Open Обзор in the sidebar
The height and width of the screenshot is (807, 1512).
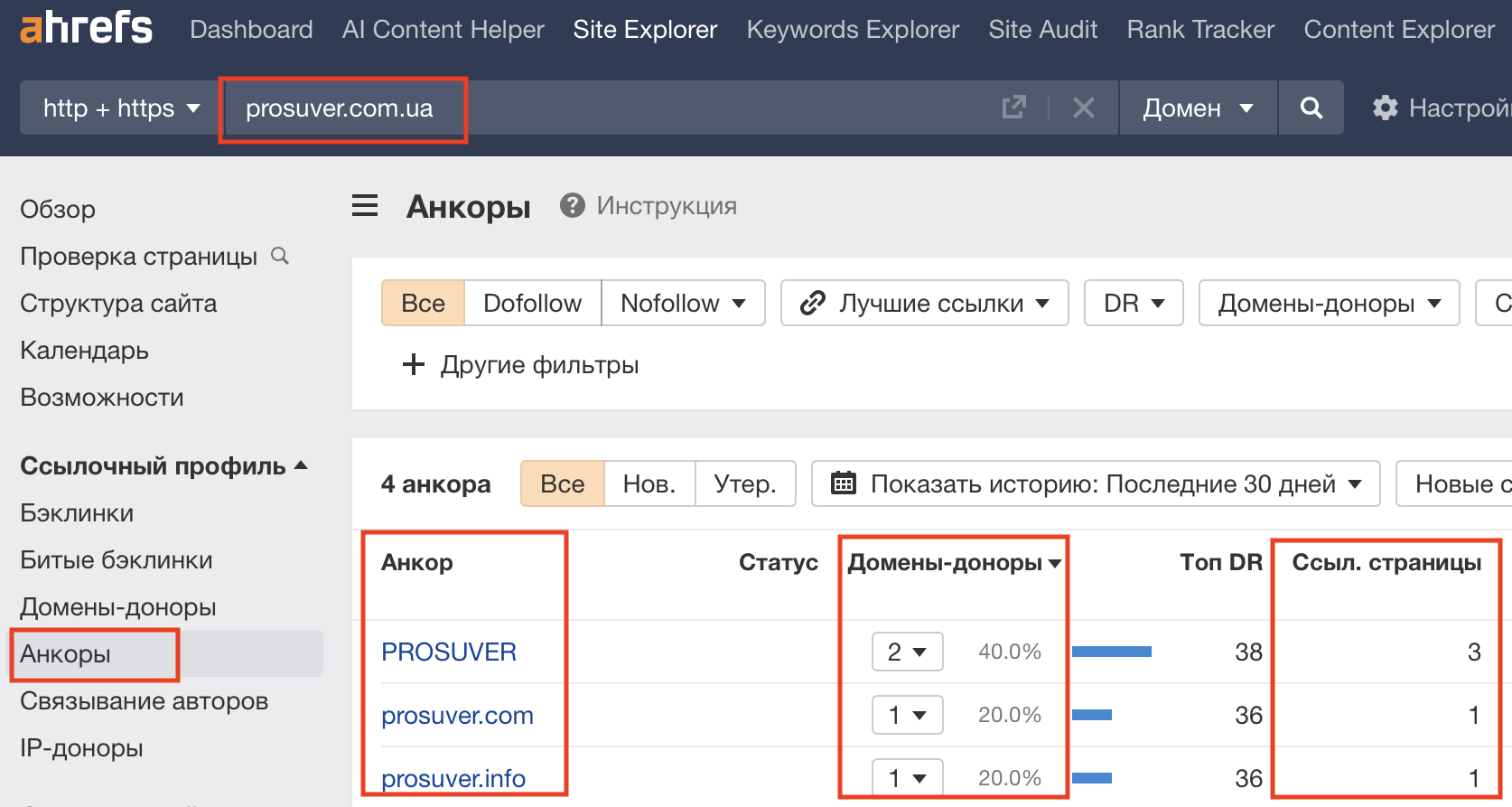pyautogui.click(x=58, y=209)
